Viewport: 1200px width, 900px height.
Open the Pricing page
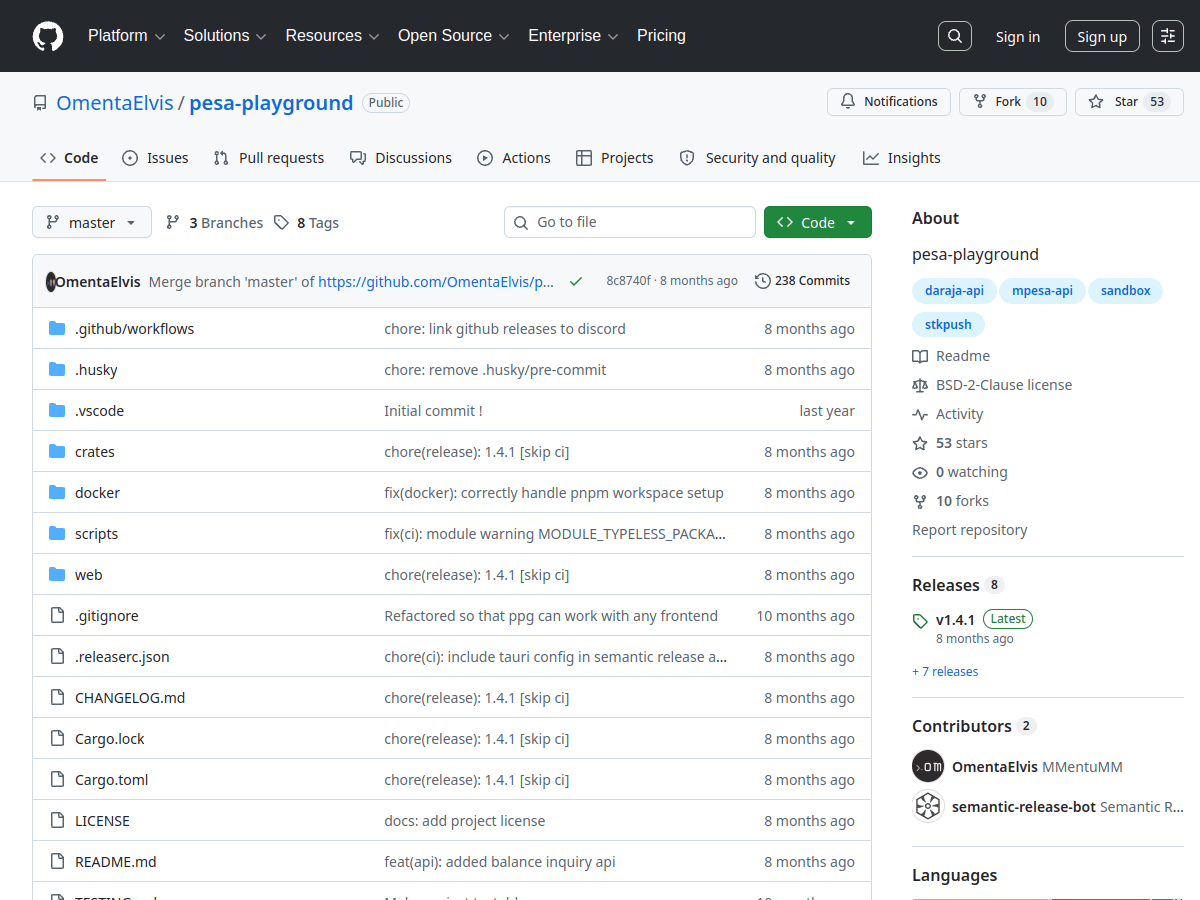(661, 36)
